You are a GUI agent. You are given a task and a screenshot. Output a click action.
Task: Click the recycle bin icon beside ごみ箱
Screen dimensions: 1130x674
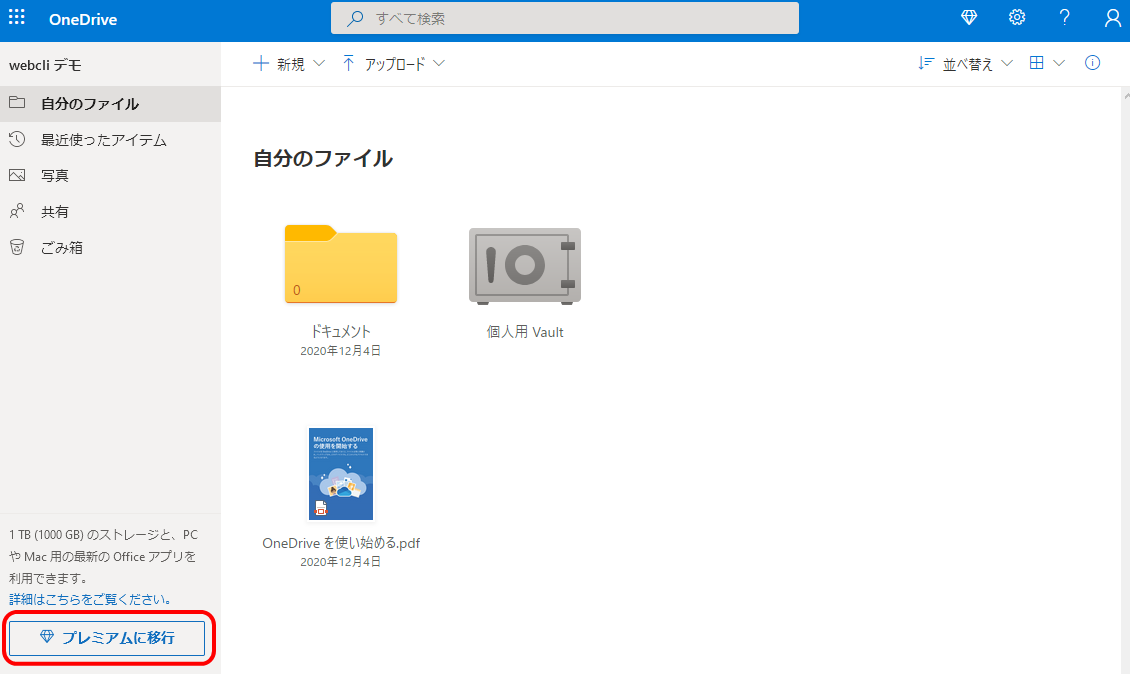(x=17, y=247)
